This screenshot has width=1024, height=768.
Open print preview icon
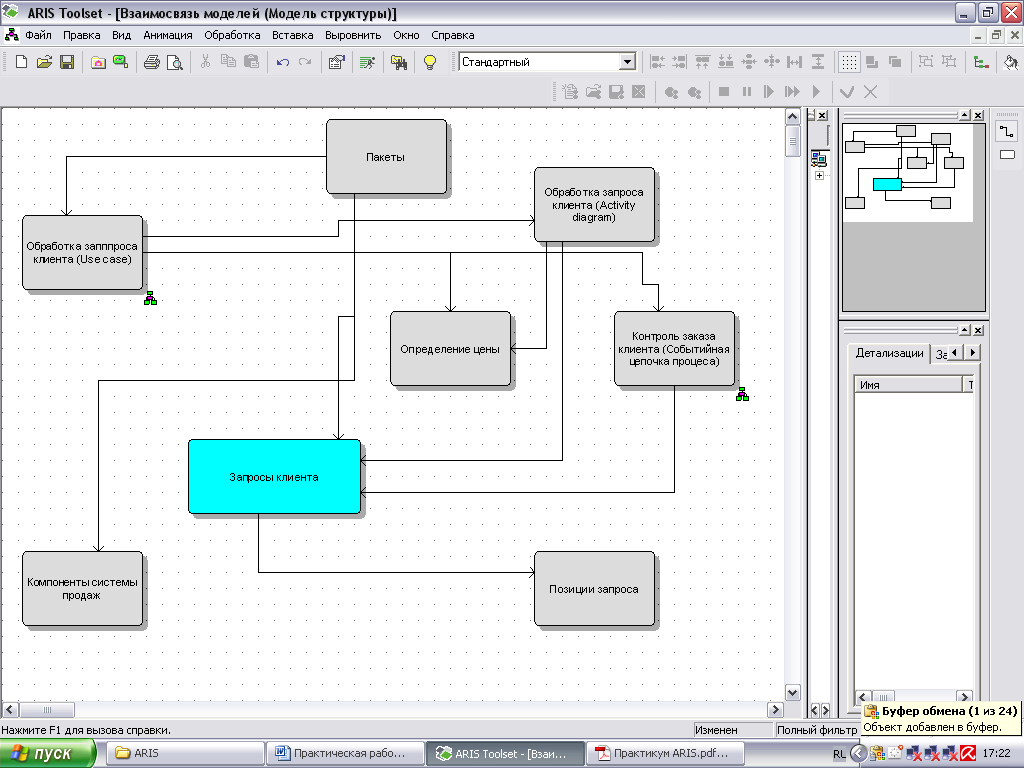174,62
